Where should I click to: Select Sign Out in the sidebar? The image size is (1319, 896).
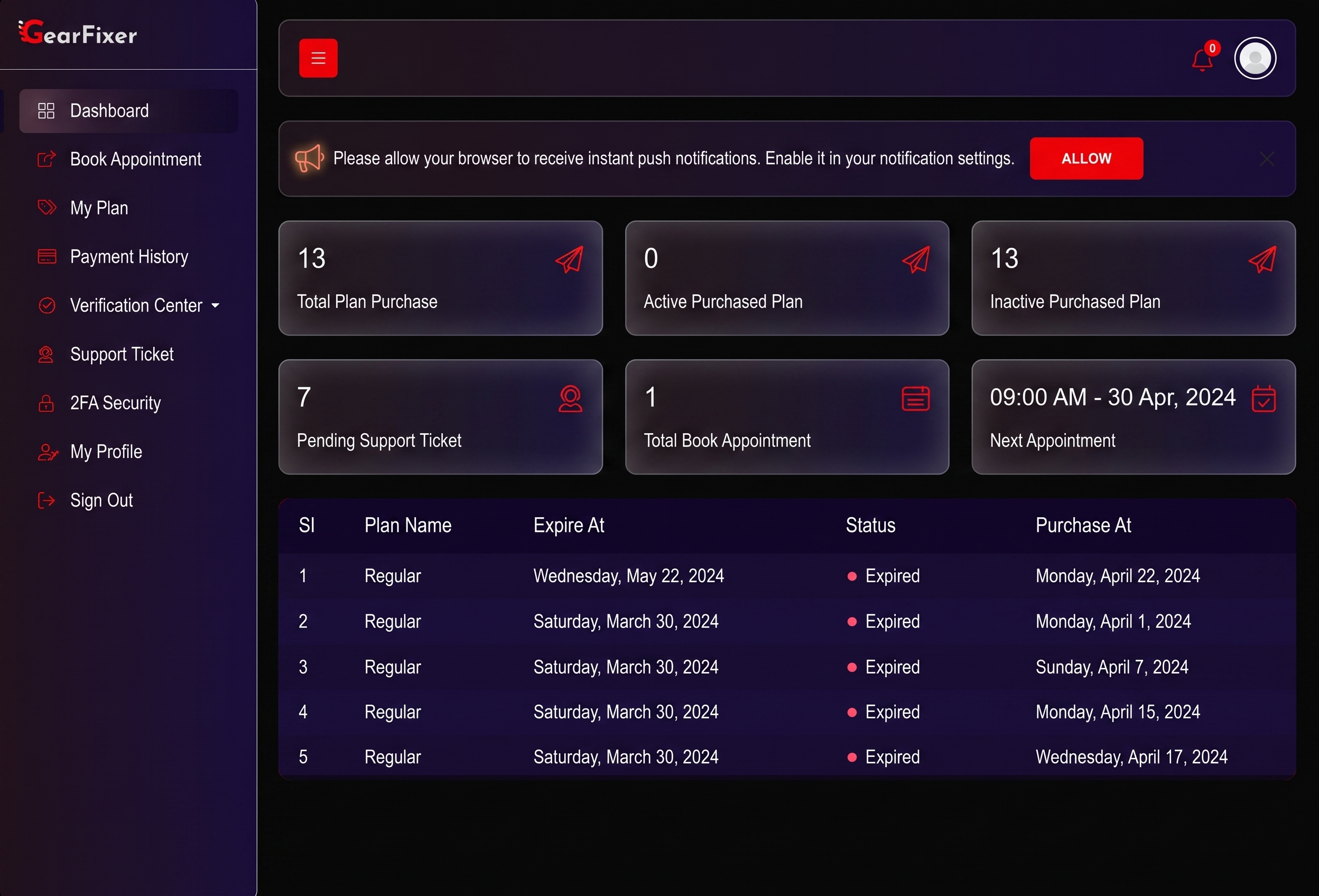[129, 500]
